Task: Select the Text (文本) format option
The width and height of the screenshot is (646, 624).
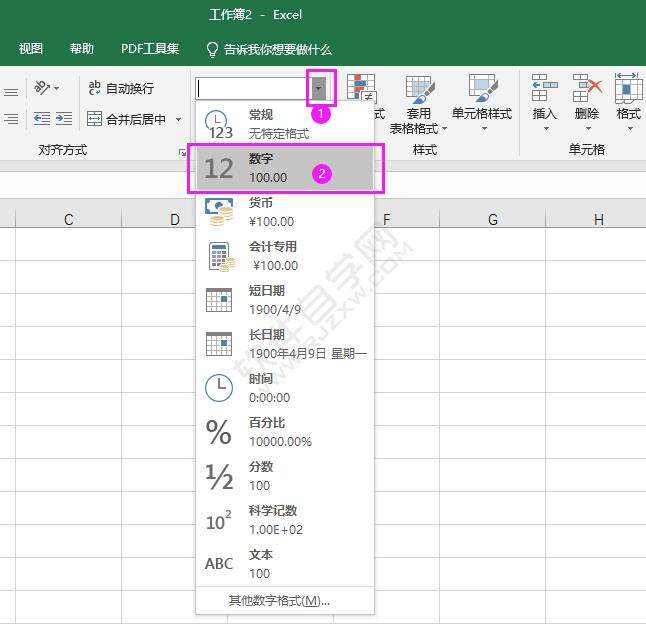Action: pos(285,564)
